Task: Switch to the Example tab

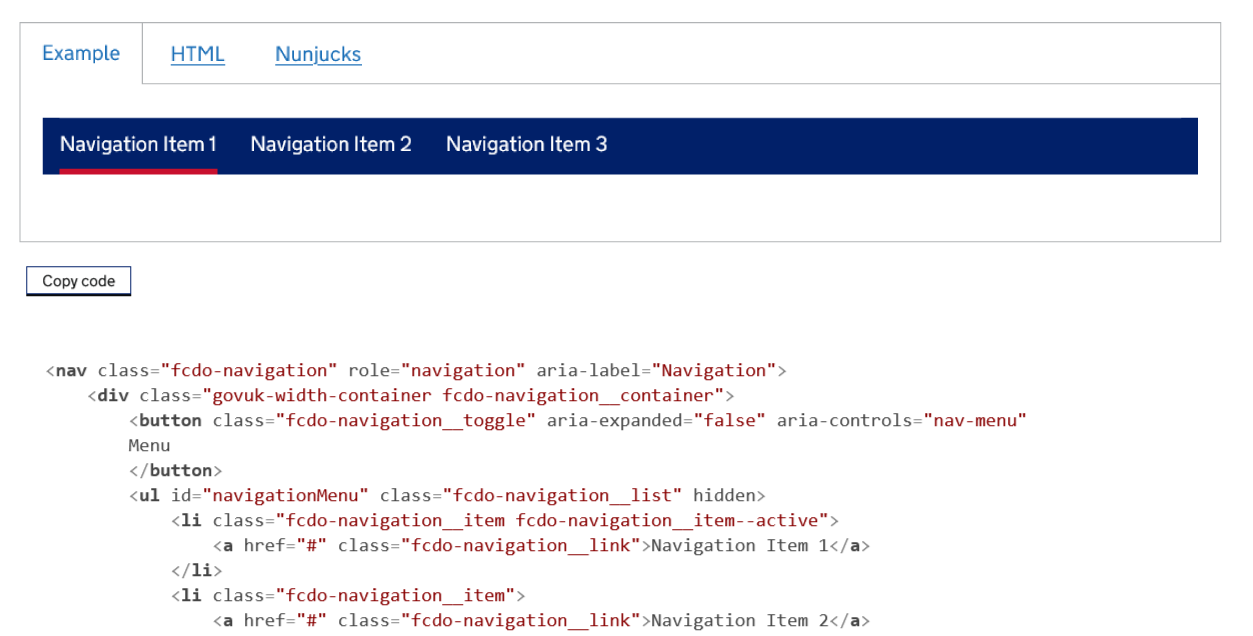Action: pos(81,54)
